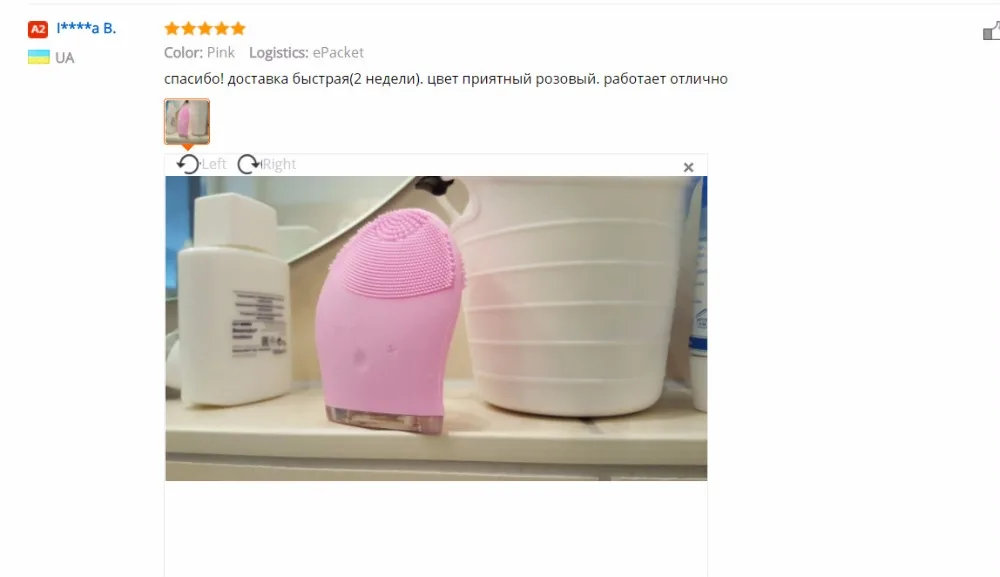Click the rotate left arrow icon
1000x577 pixels.
pos(188,164)
